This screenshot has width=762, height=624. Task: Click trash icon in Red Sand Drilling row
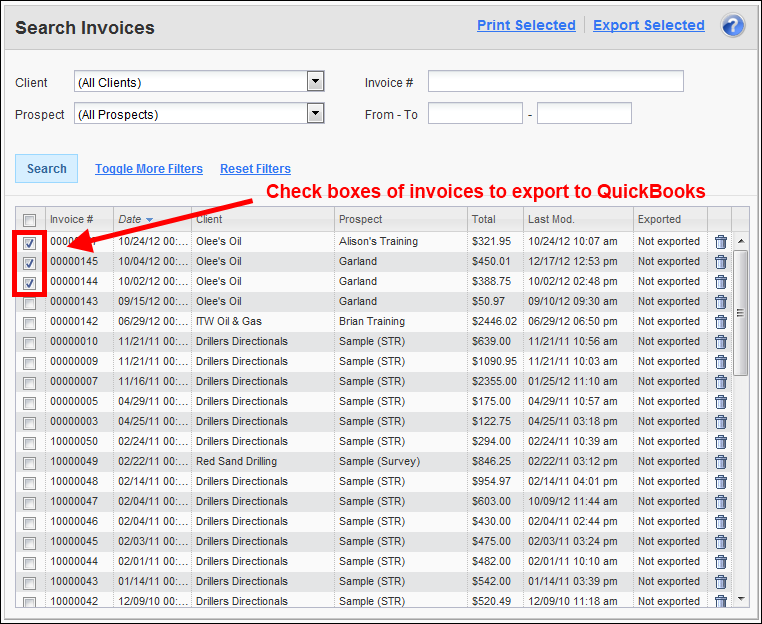coord(720,462)
